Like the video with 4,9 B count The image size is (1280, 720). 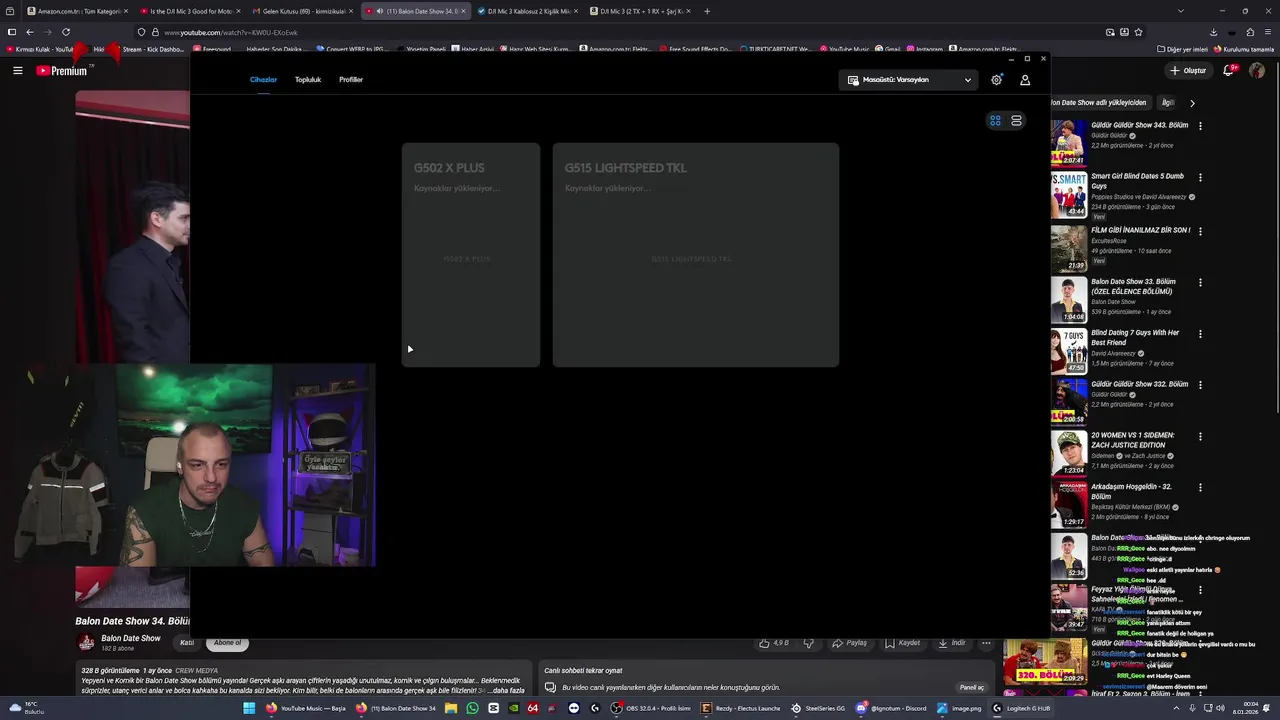coord(776,643)
